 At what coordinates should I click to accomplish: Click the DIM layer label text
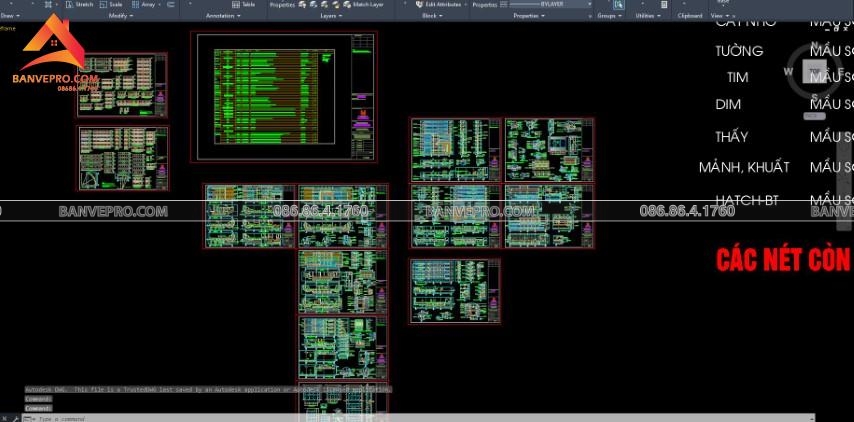pos(728,104)
